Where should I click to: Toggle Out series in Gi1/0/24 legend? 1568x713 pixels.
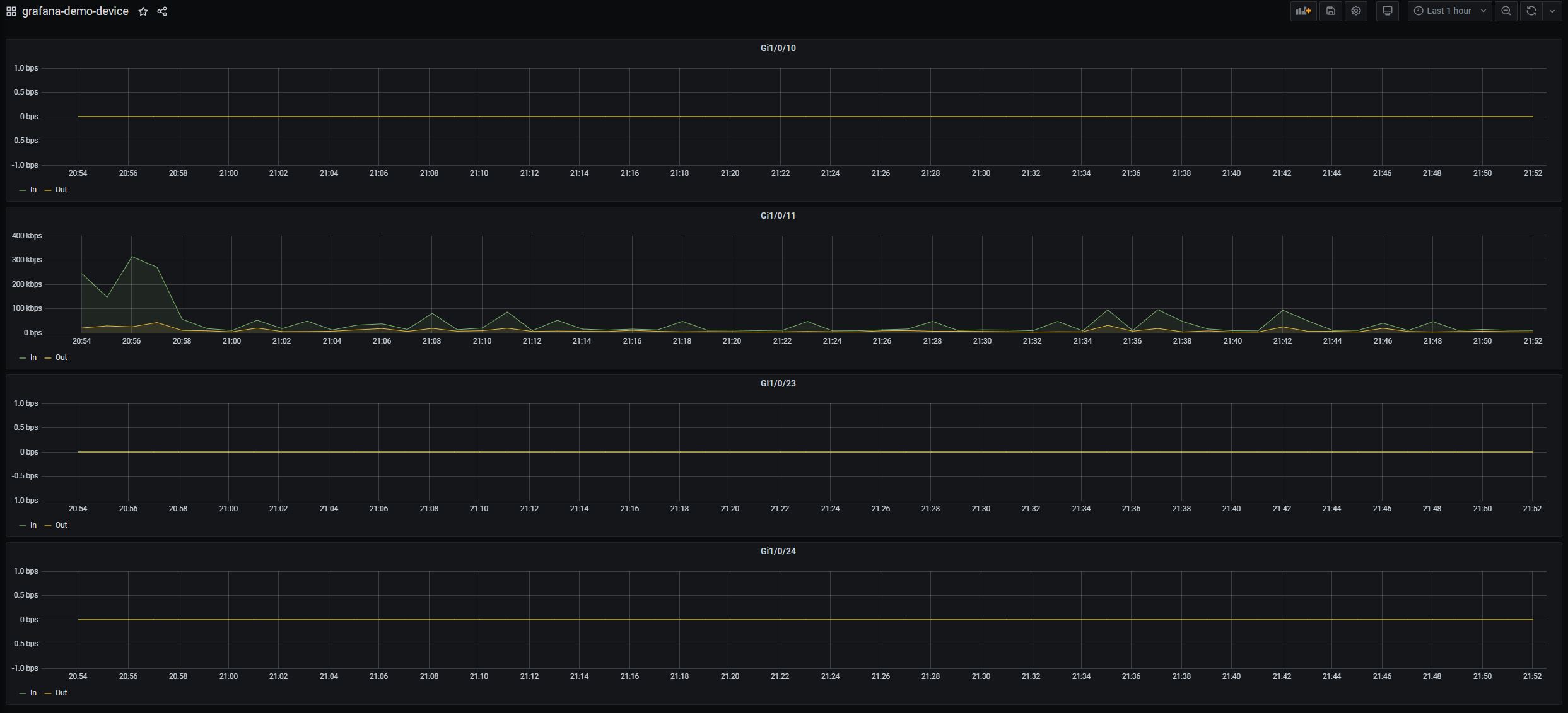click(61, 693)
